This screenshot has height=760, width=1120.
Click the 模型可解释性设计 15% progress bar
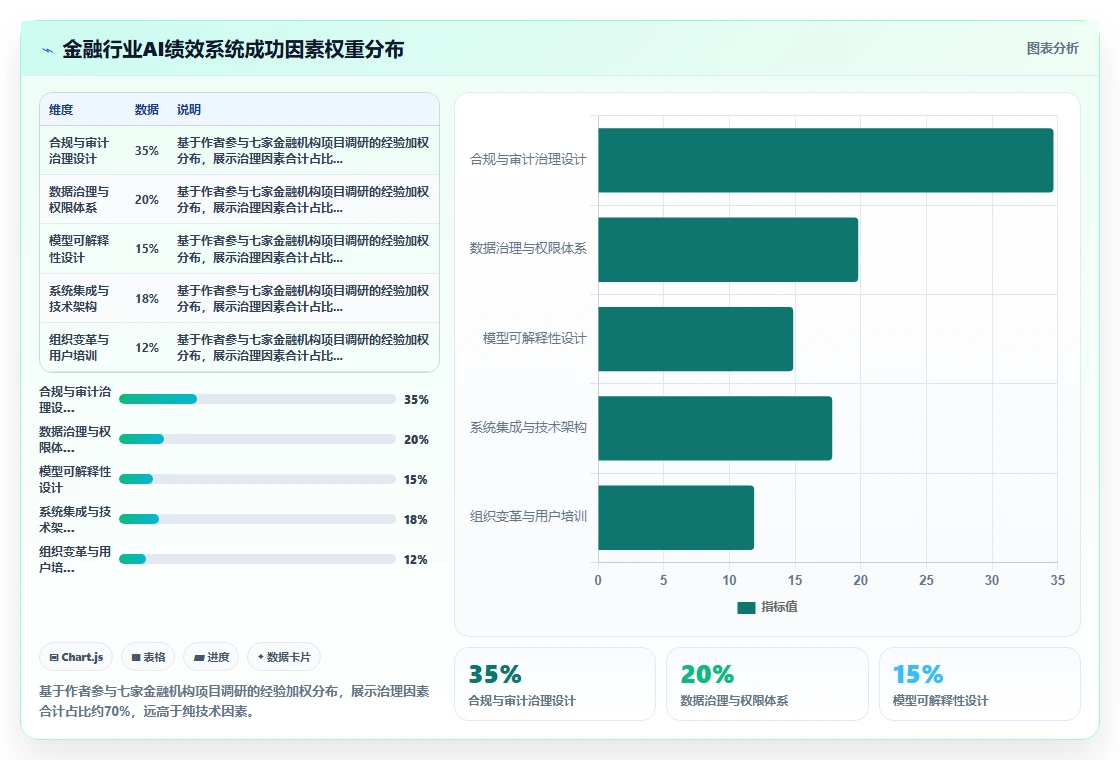click(257, 479)
